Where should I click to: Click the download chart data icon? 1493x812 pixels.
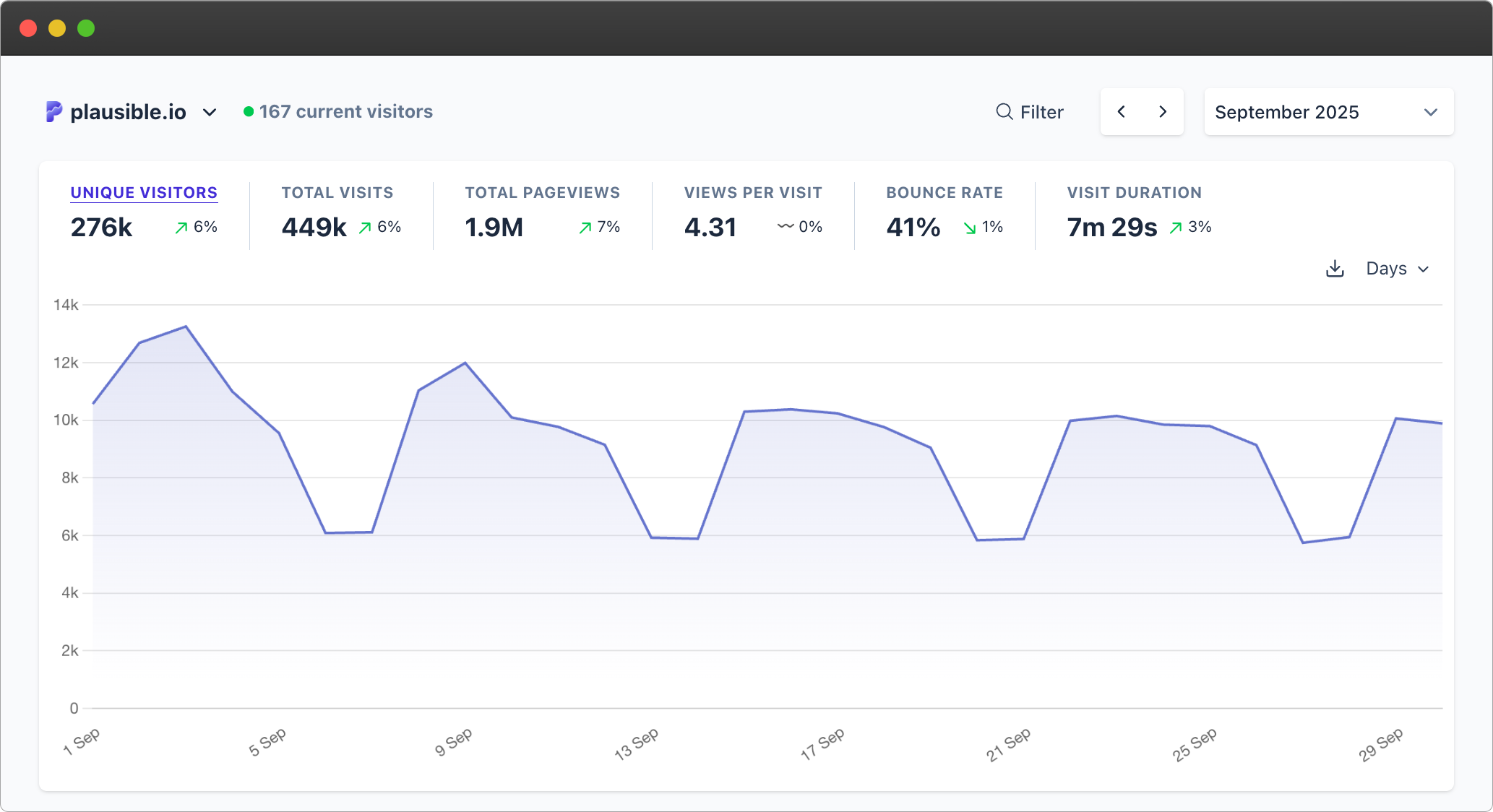[1334, 268]
